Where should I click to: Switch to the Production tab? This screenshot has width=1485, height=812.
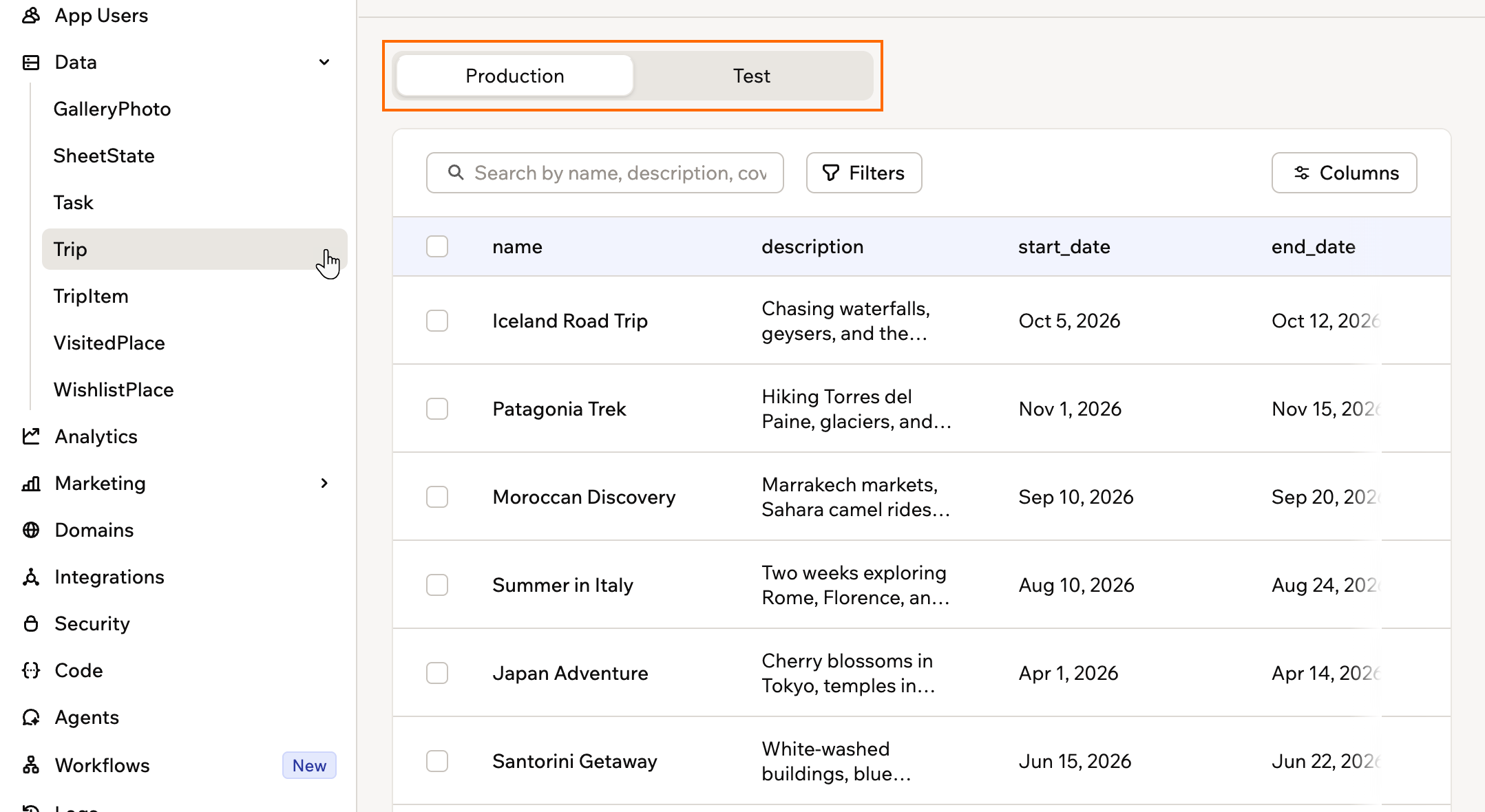tap(515, 76)
